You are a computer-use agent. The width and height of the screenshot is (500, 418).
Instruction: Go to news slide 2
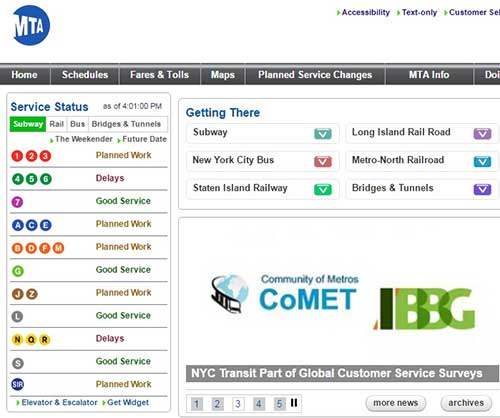click(x=217, y=404)
